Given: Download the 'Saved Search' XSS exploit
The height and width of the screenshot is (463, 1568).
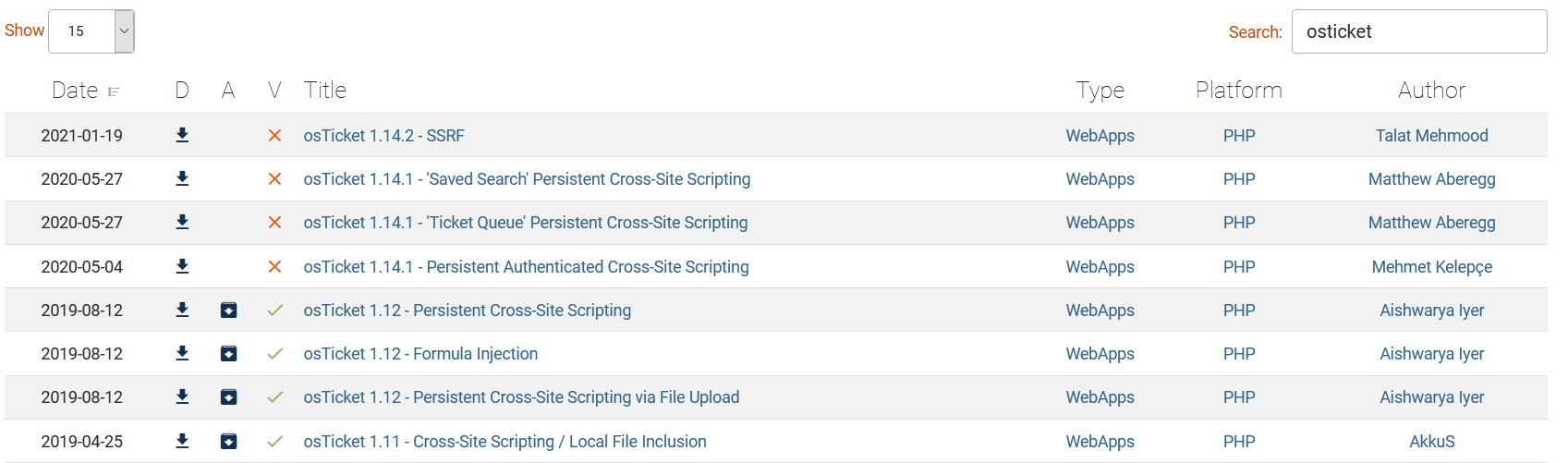Looking at the screenshot, I should tap(182, 179).
